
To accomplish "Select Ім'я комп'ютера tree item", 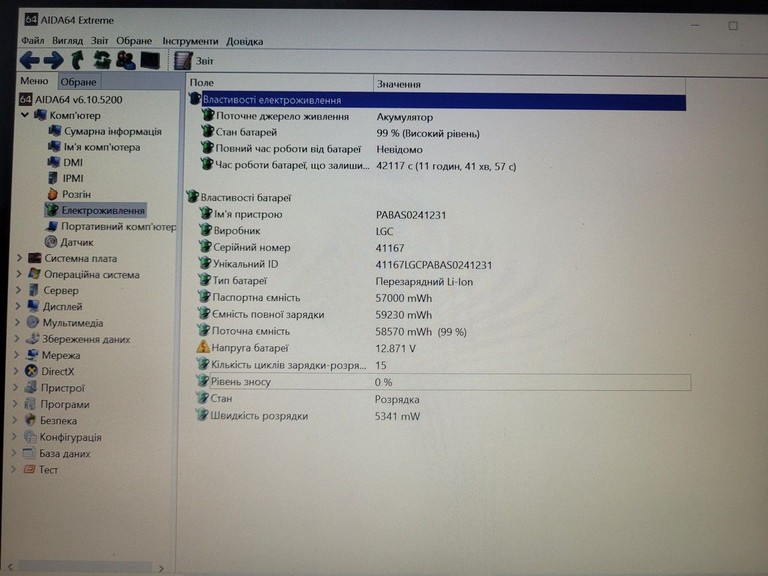I will (x=94, y=147).
